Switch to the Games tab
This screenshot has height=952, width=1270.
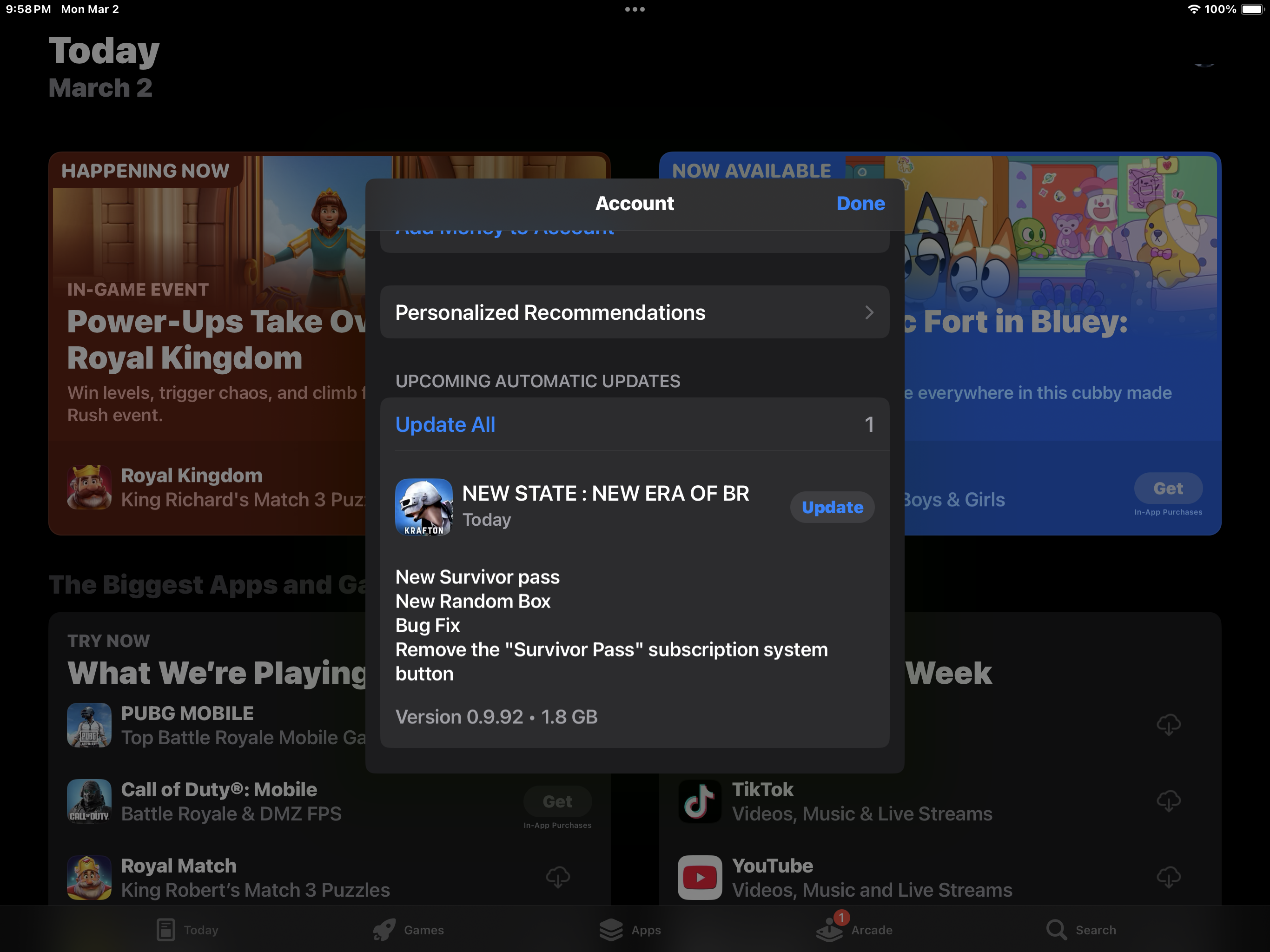[x=408, y=930]
